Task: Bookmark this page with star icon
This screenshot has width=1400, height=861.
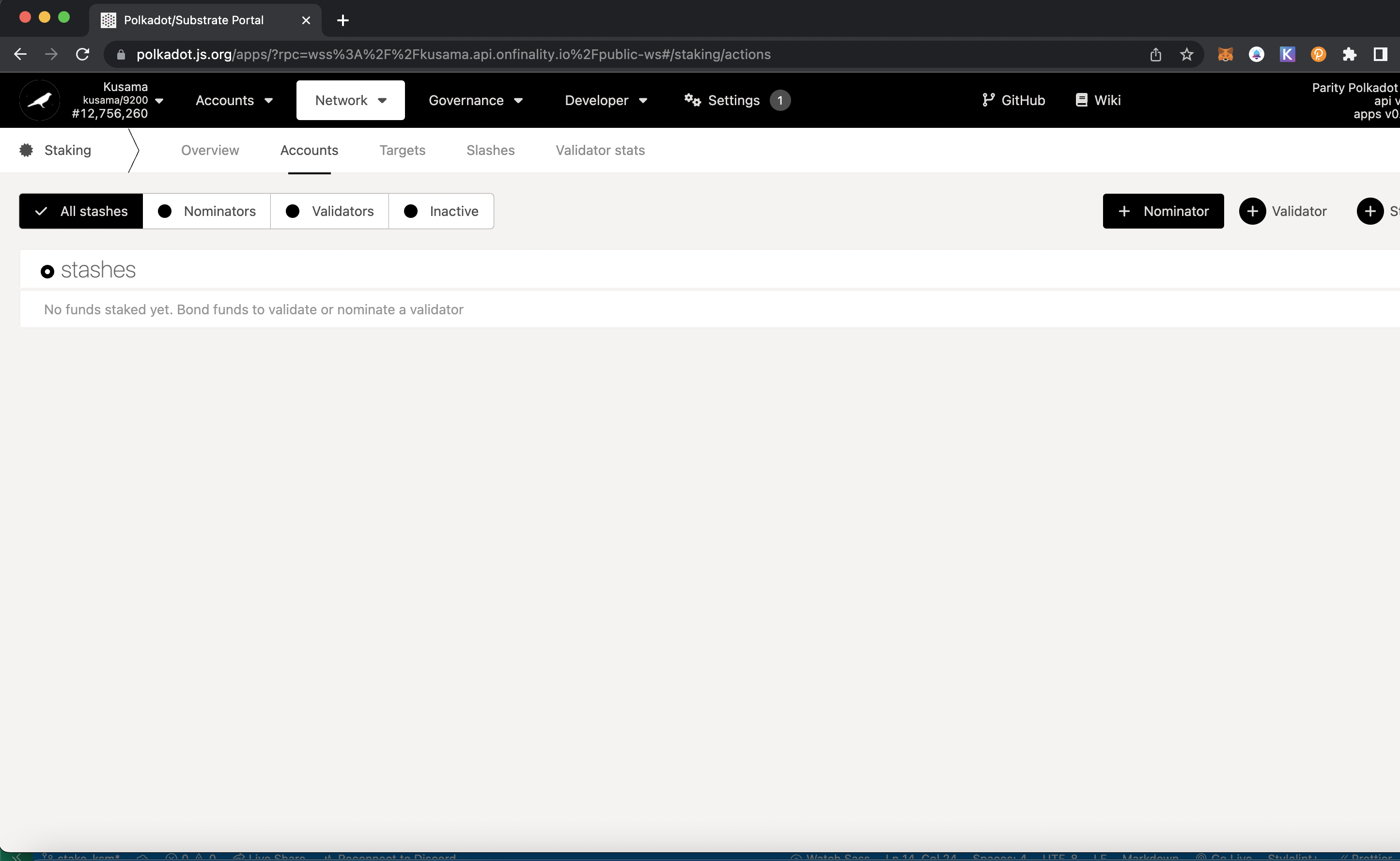Action: (1186, 54)
